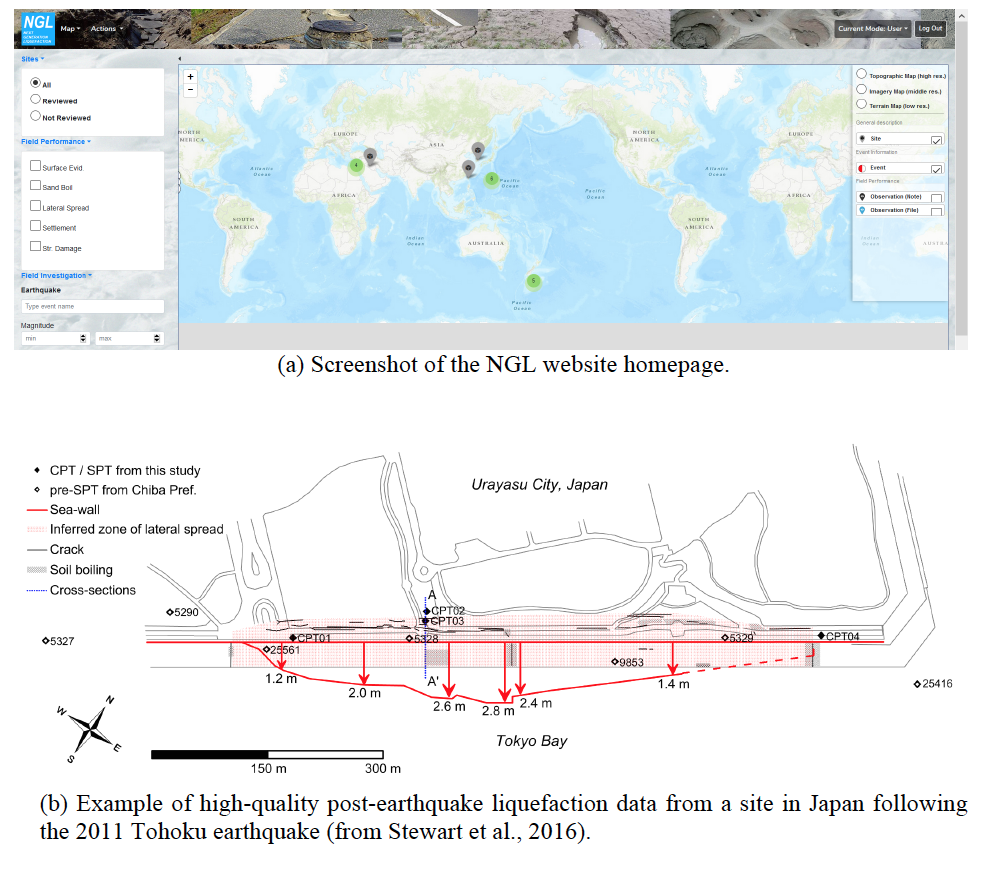
Task: Select the Reviewed sites radio button
Action: 36,99
